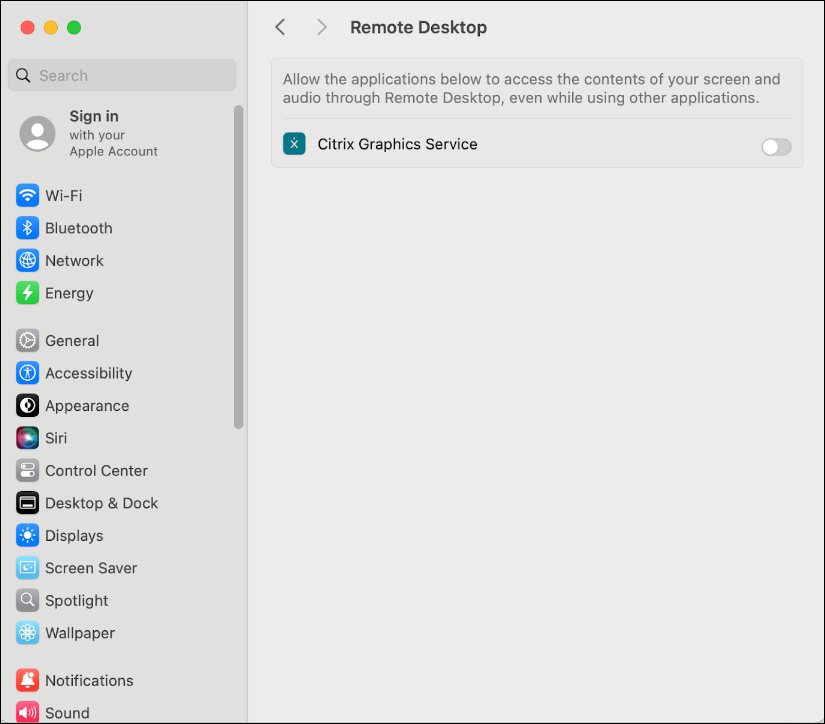Open Siri settings
This screenshot has height=724, width=825.
click(52, 438)
